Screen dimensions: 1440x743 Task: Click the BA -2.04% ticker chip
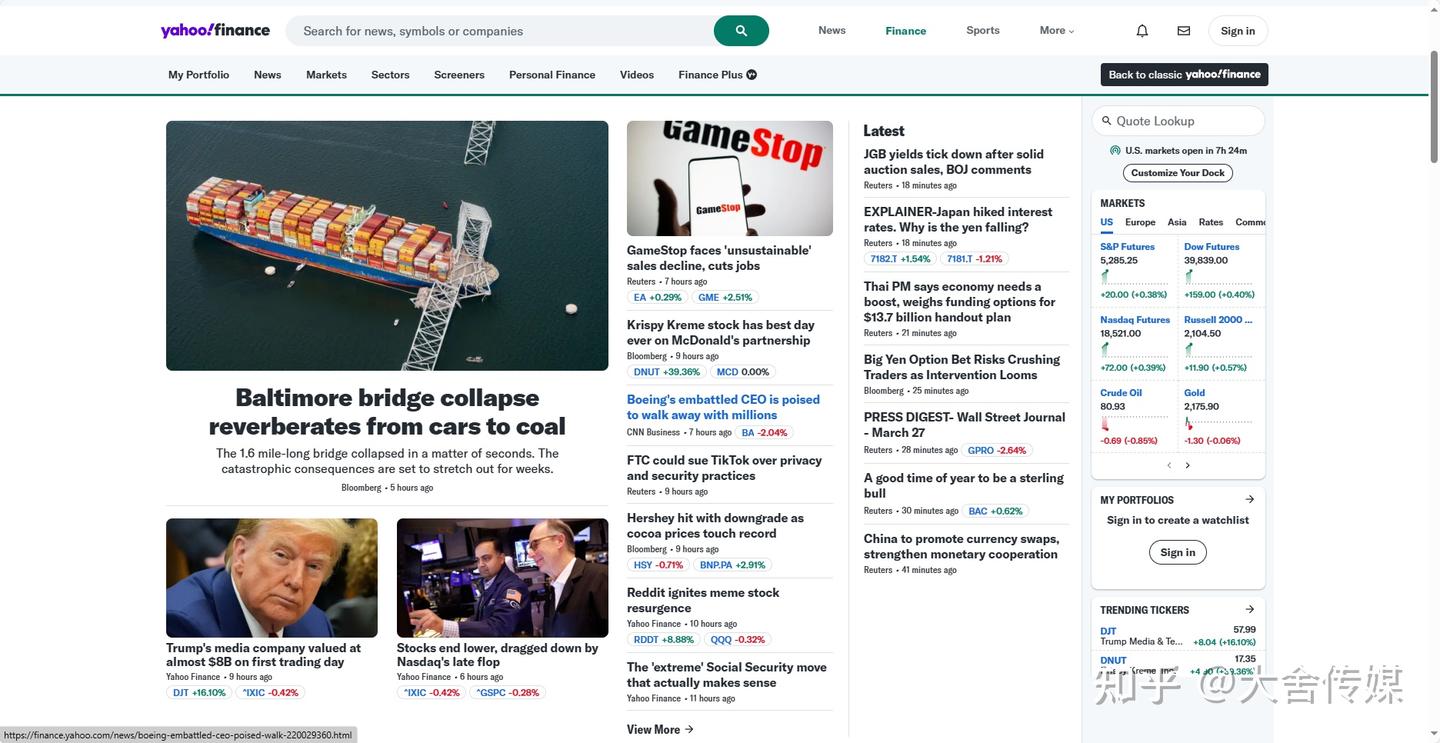point(764,433)
